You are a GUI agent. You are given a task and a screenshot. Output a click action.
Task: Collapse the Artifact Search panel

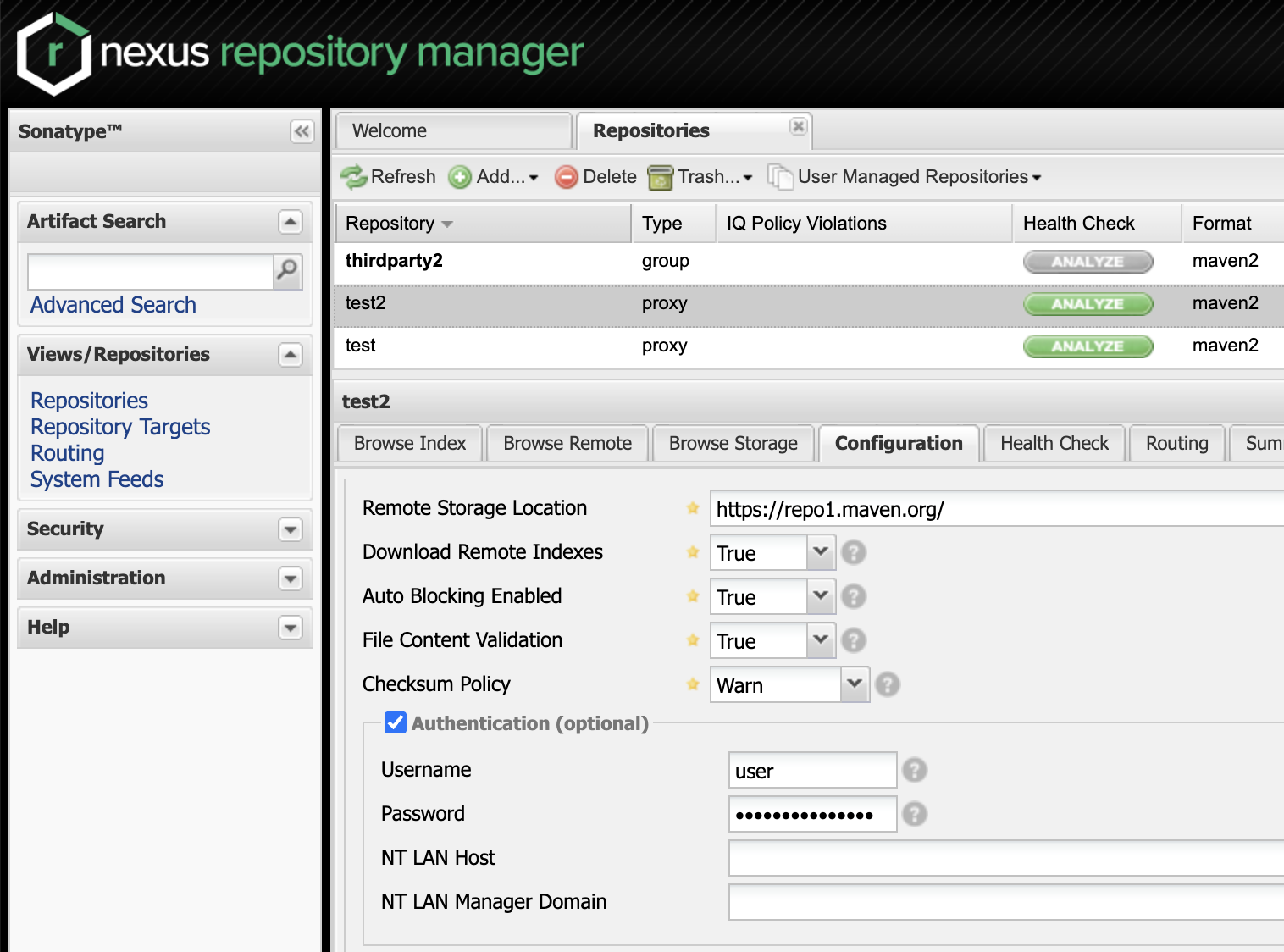(x=291, y=222)
